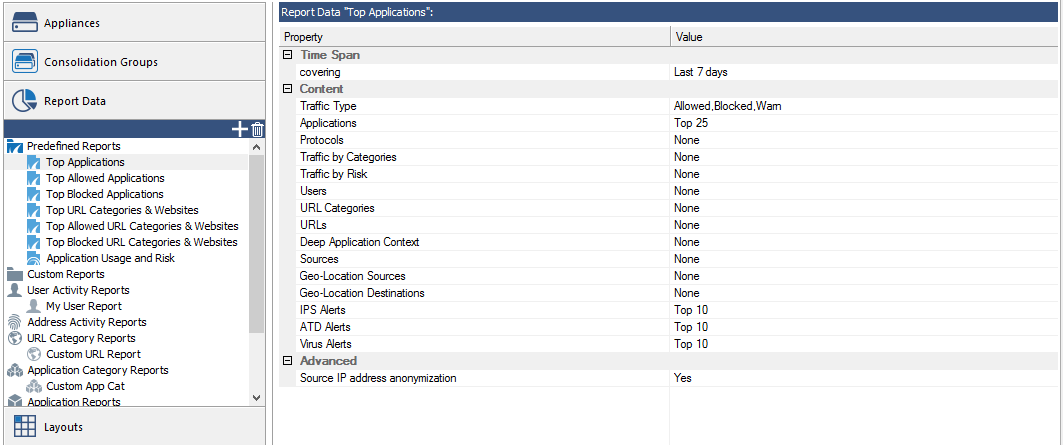Collapse the Time Span section

coord(288,55)
